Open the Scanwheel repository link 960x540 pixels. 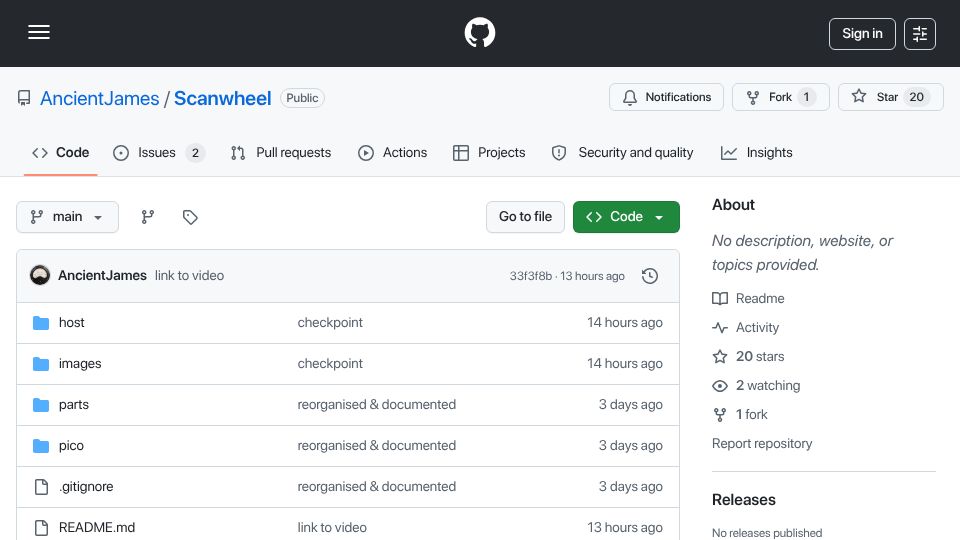tap(222, 98)
